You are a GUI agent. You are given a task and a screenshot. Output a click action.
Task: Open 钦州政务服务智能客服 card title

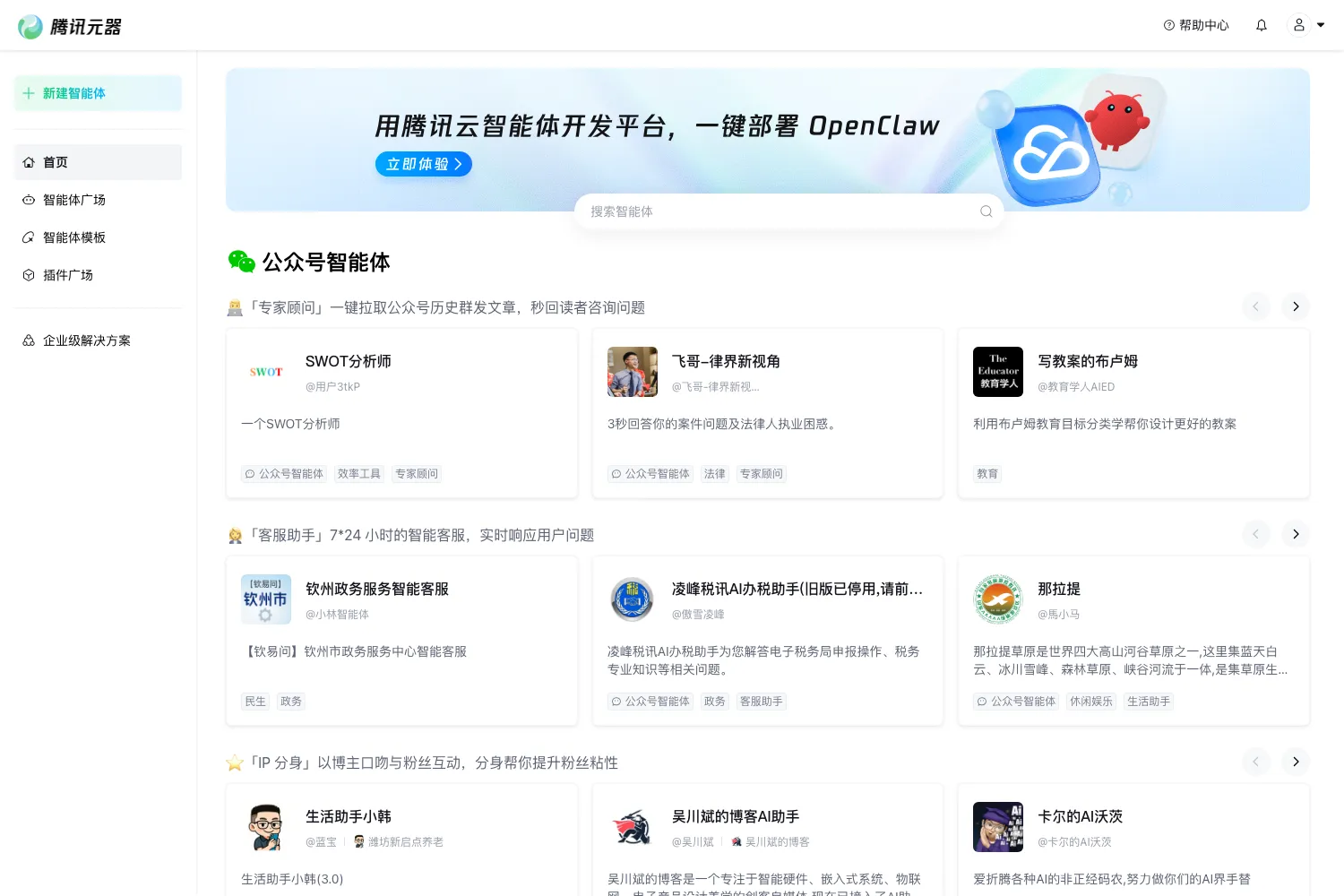click(x=377, y=589)
